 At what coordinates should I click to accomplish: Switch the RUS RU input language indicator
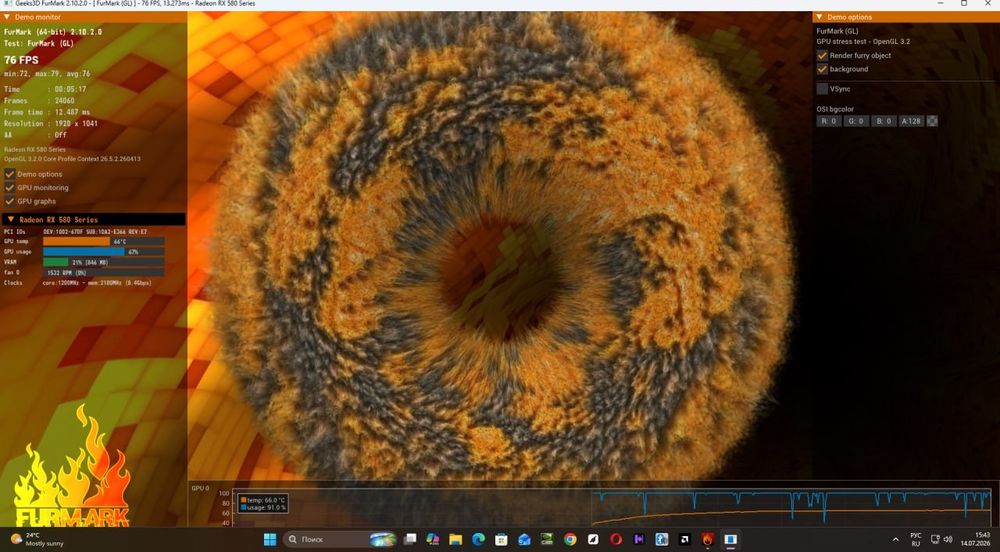[916, 539]
